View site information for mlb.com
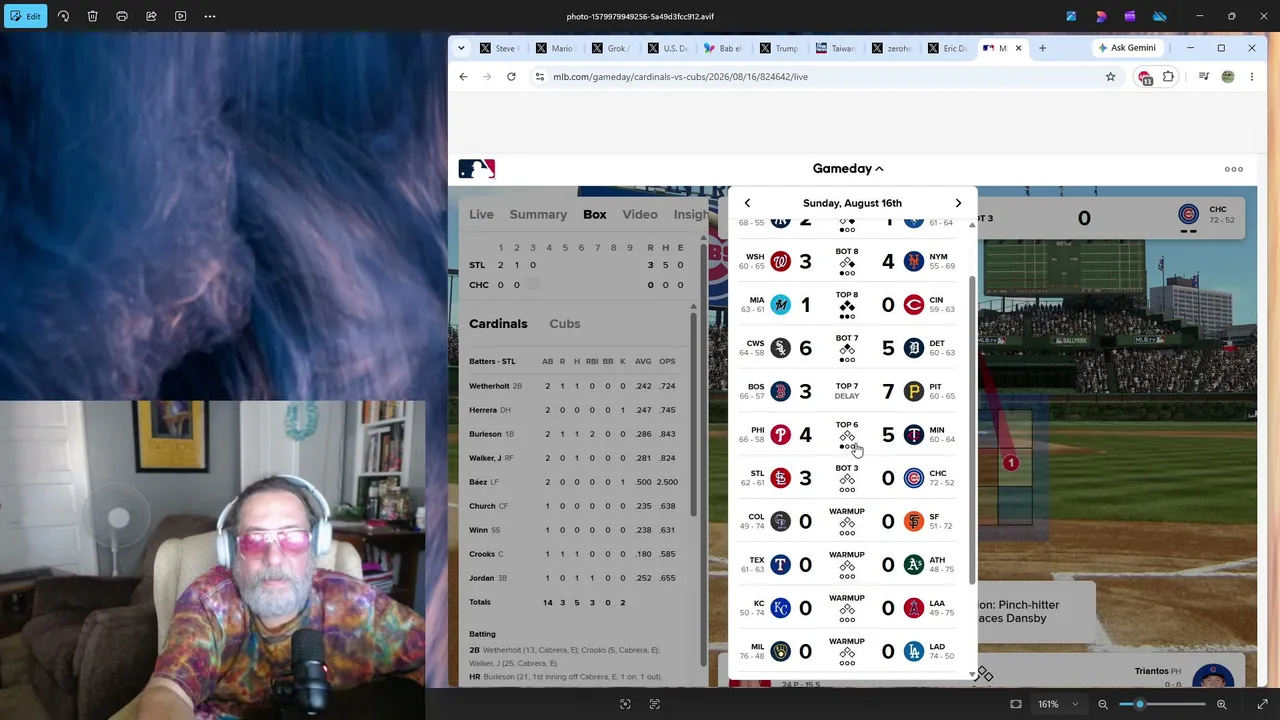 (x=540, y=77)
